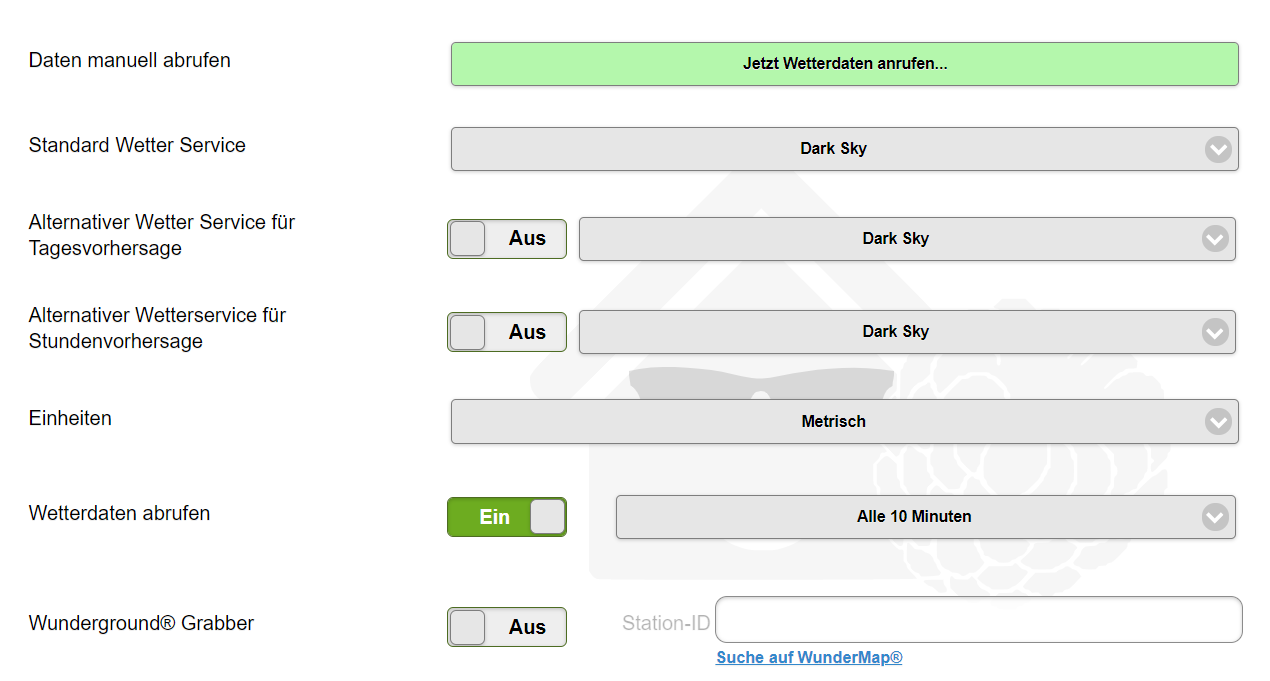Click the interval dropdown chevron icon
The image size is (1270, 681).
point(1214,517)
